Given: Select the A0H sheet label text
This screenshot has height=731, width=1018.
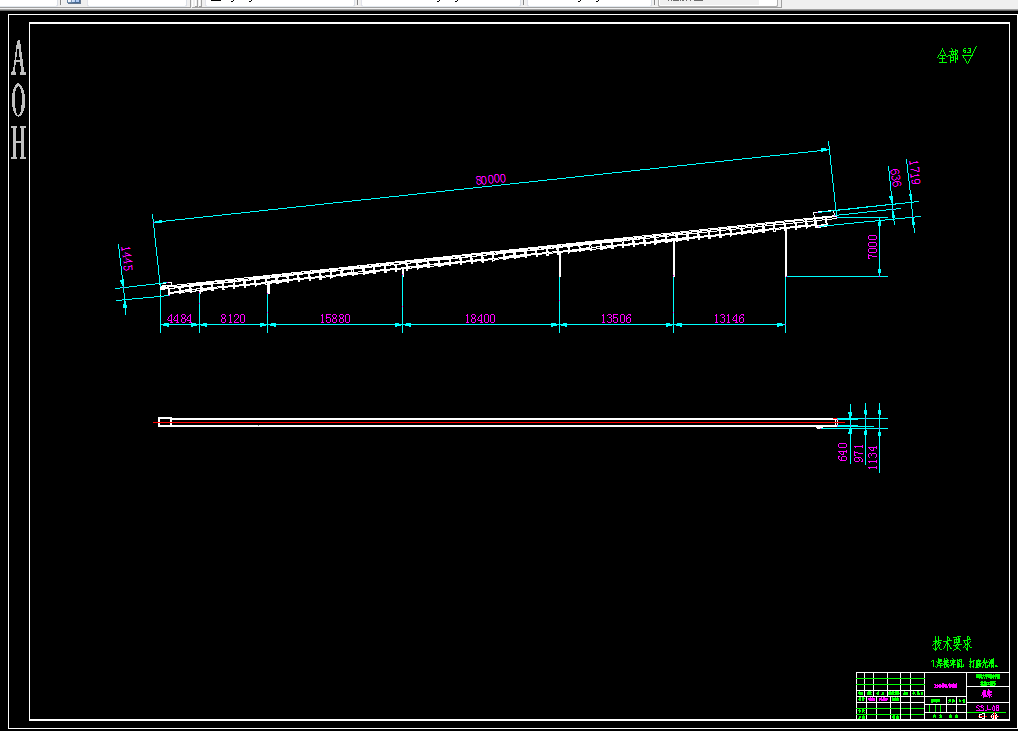Looking at the screenshot, I should (x=18, y=99).
